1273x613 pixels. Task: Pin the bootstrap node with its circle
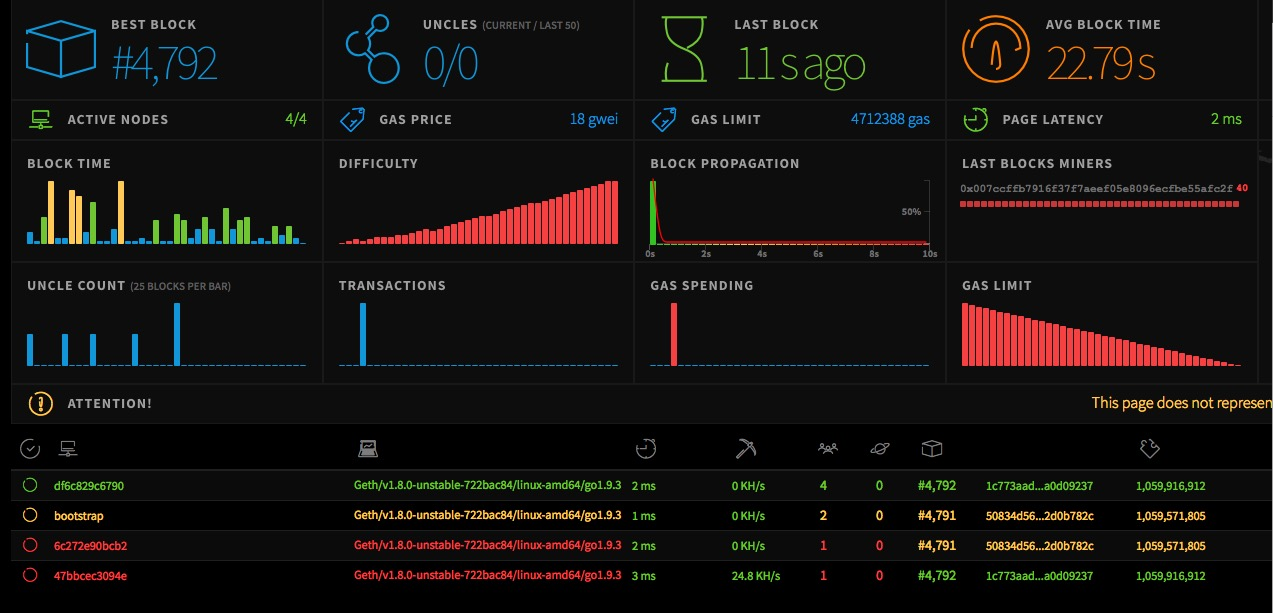30,515
